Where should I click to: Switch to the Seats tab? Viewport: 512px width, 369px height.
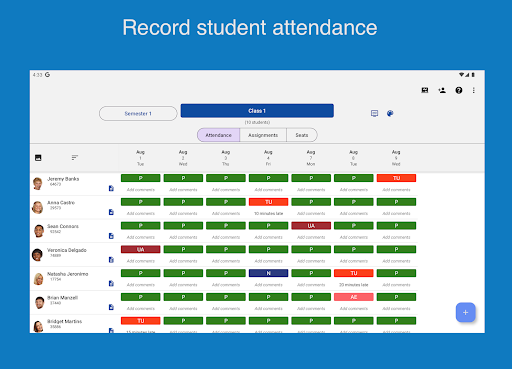(302, 135)
